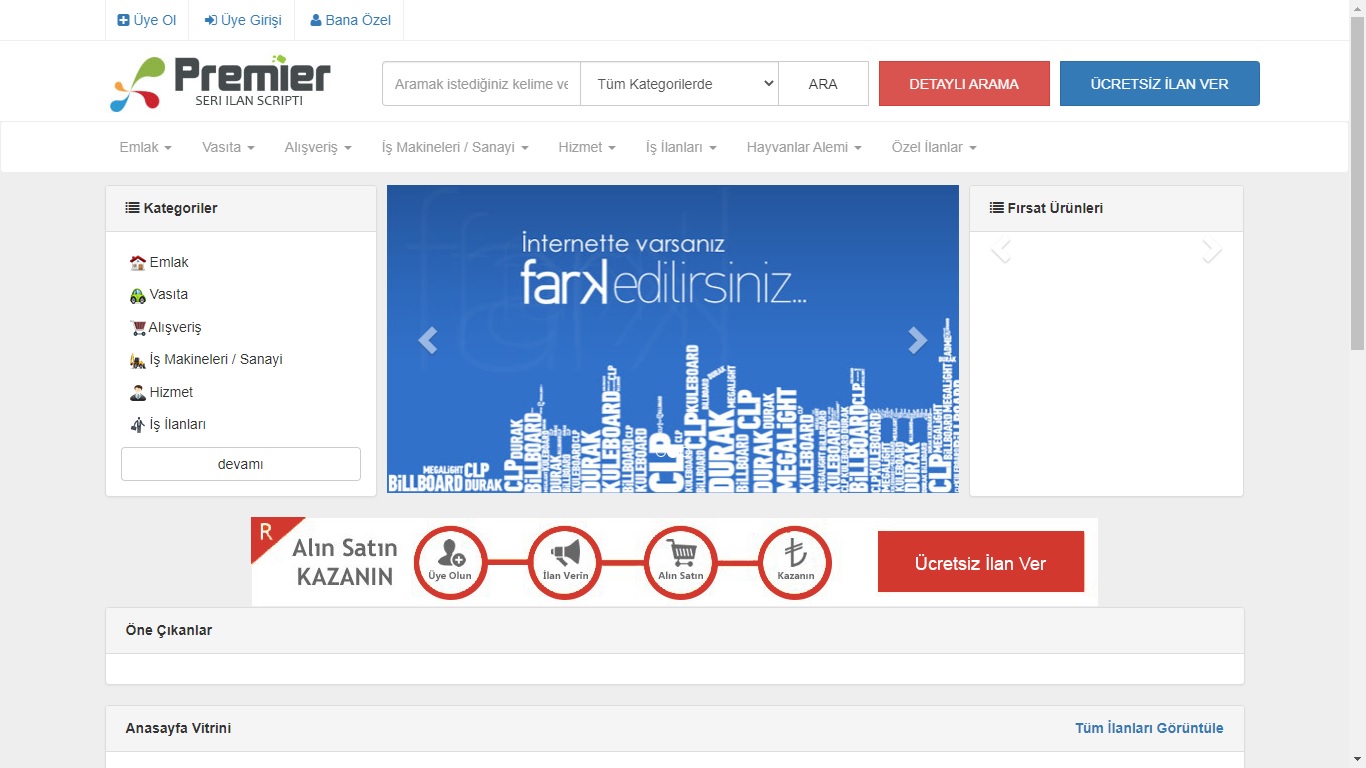This screenshot has width=1366, height=768.
Task: Advance the banner with the right carousel arrow
Action: pyautogui.click(x=917, y=340)
